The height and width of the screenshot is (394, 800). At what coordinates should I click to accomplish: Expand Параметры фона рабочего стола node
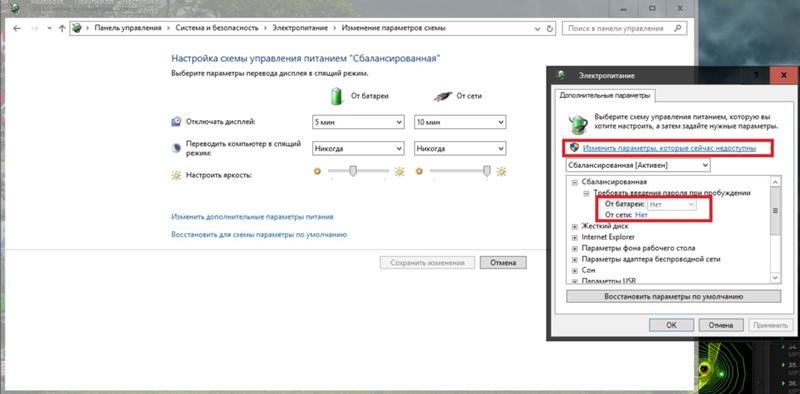tap(574, 249)
